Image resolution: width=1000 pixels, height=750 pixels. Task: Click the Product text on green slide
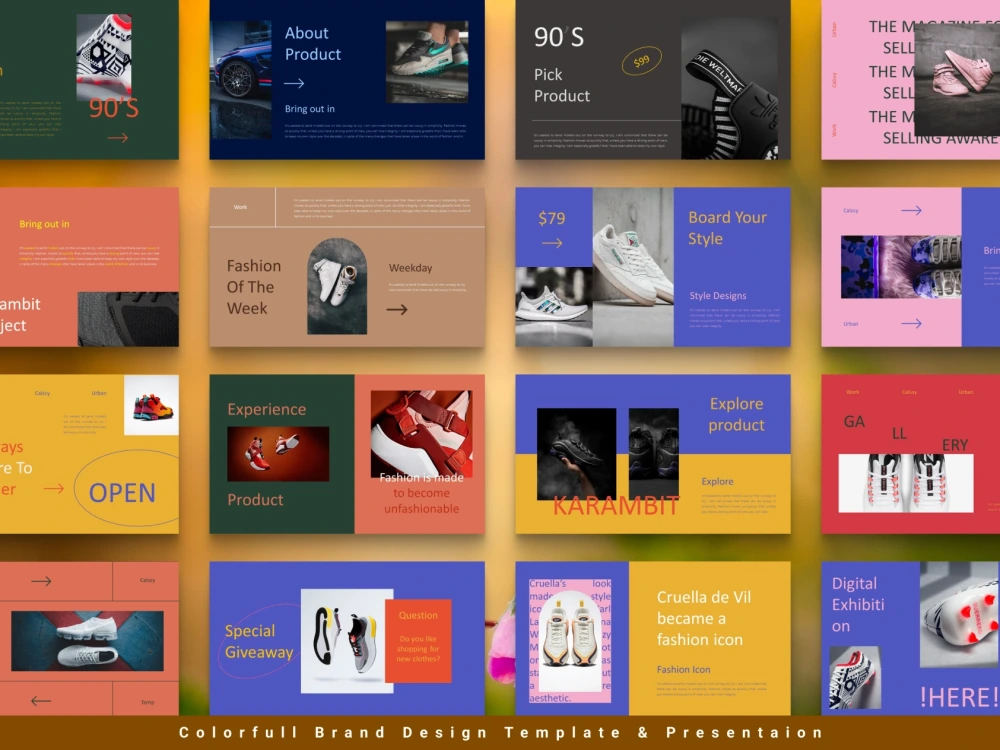pyautogui.click(x=255, y=499)
